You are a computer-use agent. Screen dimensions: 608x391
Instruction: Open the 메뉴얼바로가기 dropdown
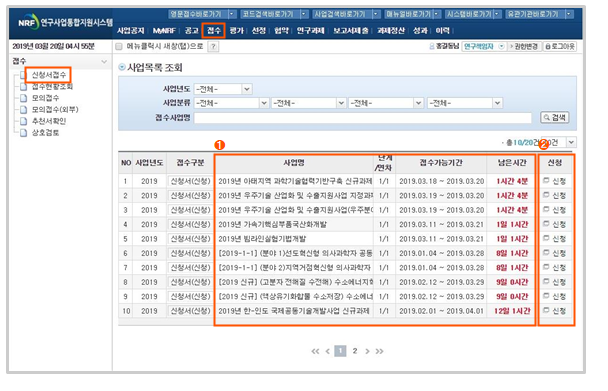tap(437, 14)
